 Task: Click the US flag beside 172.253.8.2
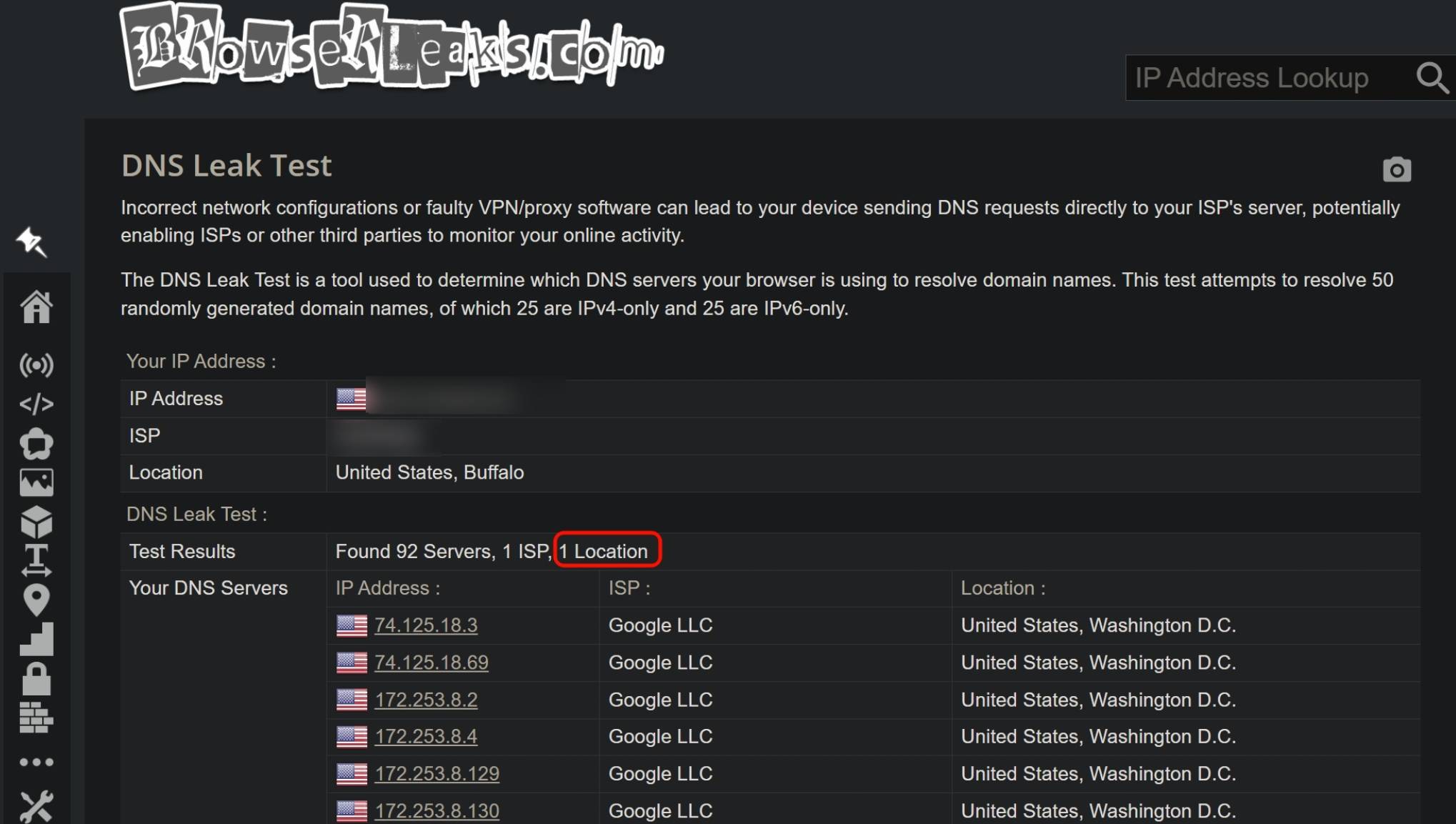351,700
